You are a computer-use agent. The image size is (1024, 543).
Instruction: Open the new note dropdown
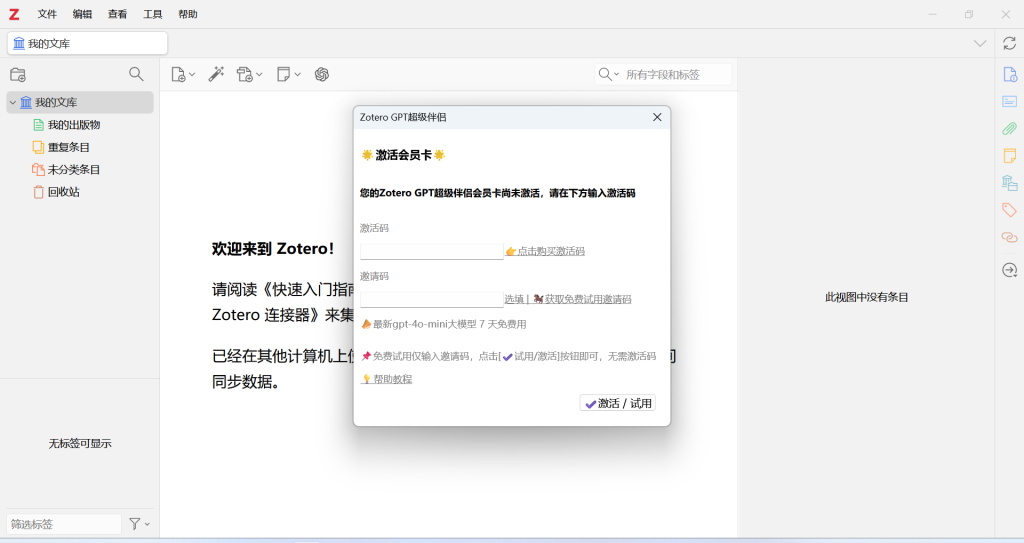288,74
